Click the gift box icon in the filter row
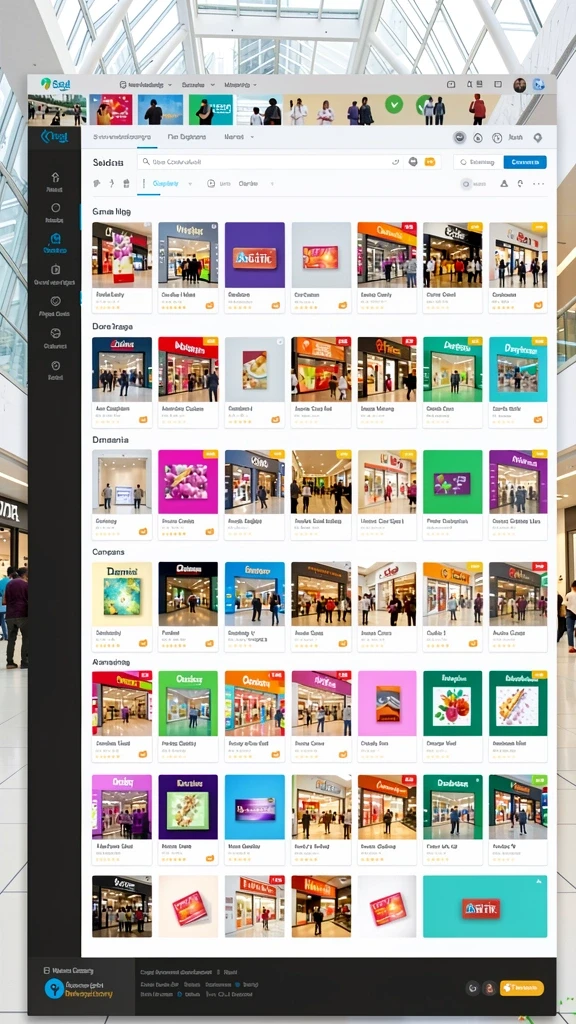576x1024 pixels. [126, 184]
